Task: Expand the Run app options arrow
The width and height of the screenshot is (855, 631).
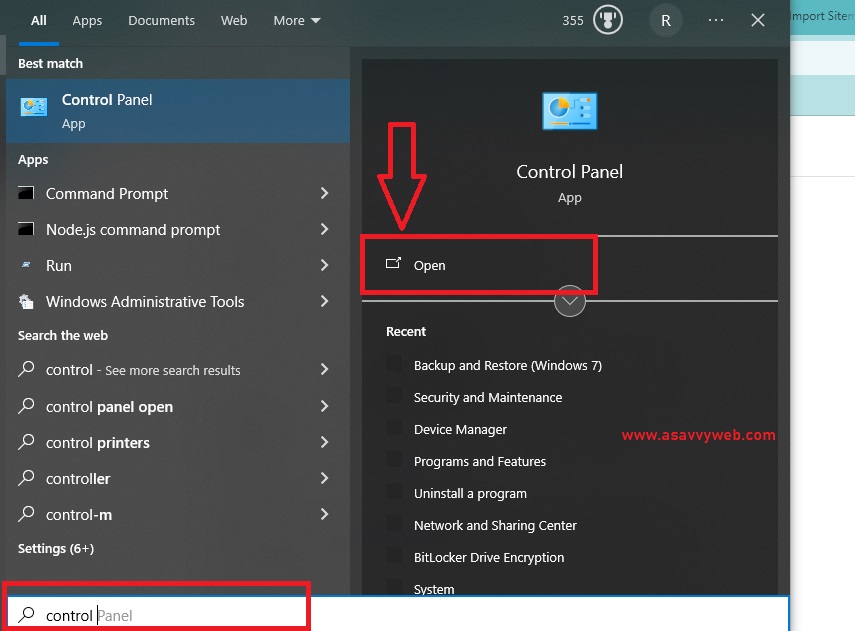Action: (x=324, y=265)
